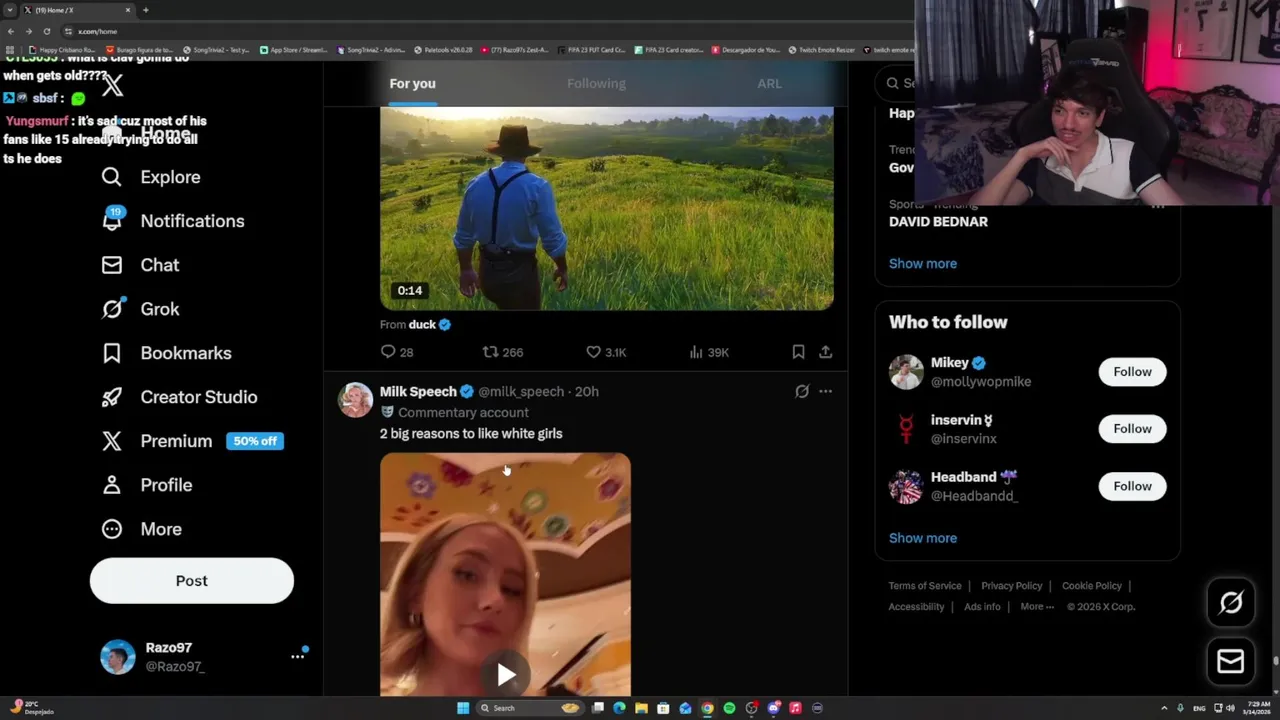The image size is (1280, 720).
Task: Click the Grok icon on Milk Speech post
Action: (x=801, y=392)
